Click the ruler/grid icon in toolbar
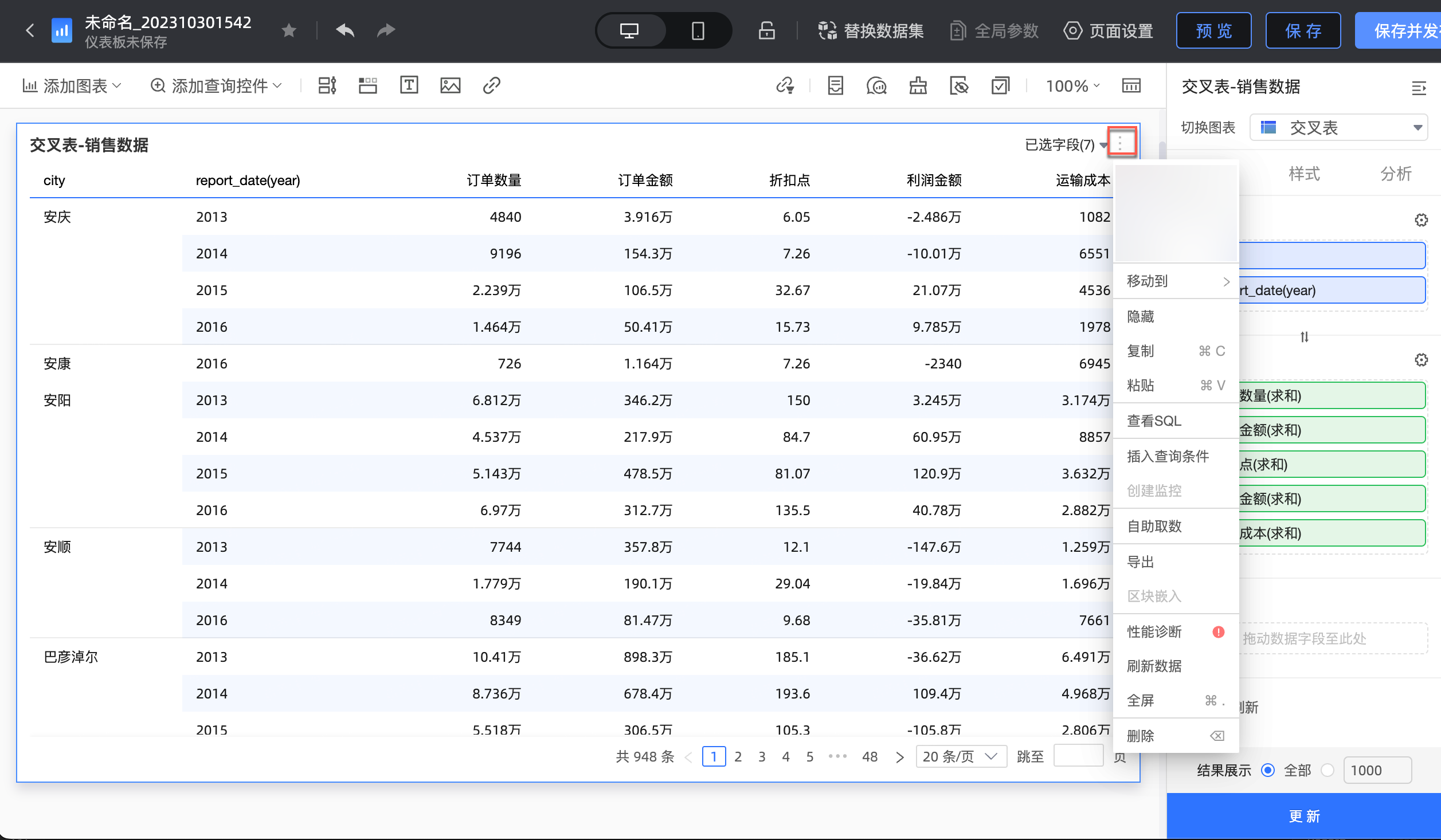Screen dimensions: 1441x840 (1131, 86)
